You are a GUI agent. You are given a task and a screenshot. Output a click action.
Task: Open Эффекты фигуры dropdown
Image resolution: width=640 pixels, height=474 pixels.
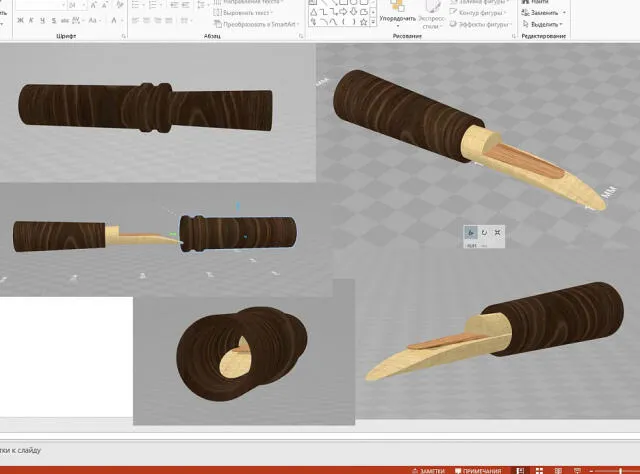[x=480, y=24]
